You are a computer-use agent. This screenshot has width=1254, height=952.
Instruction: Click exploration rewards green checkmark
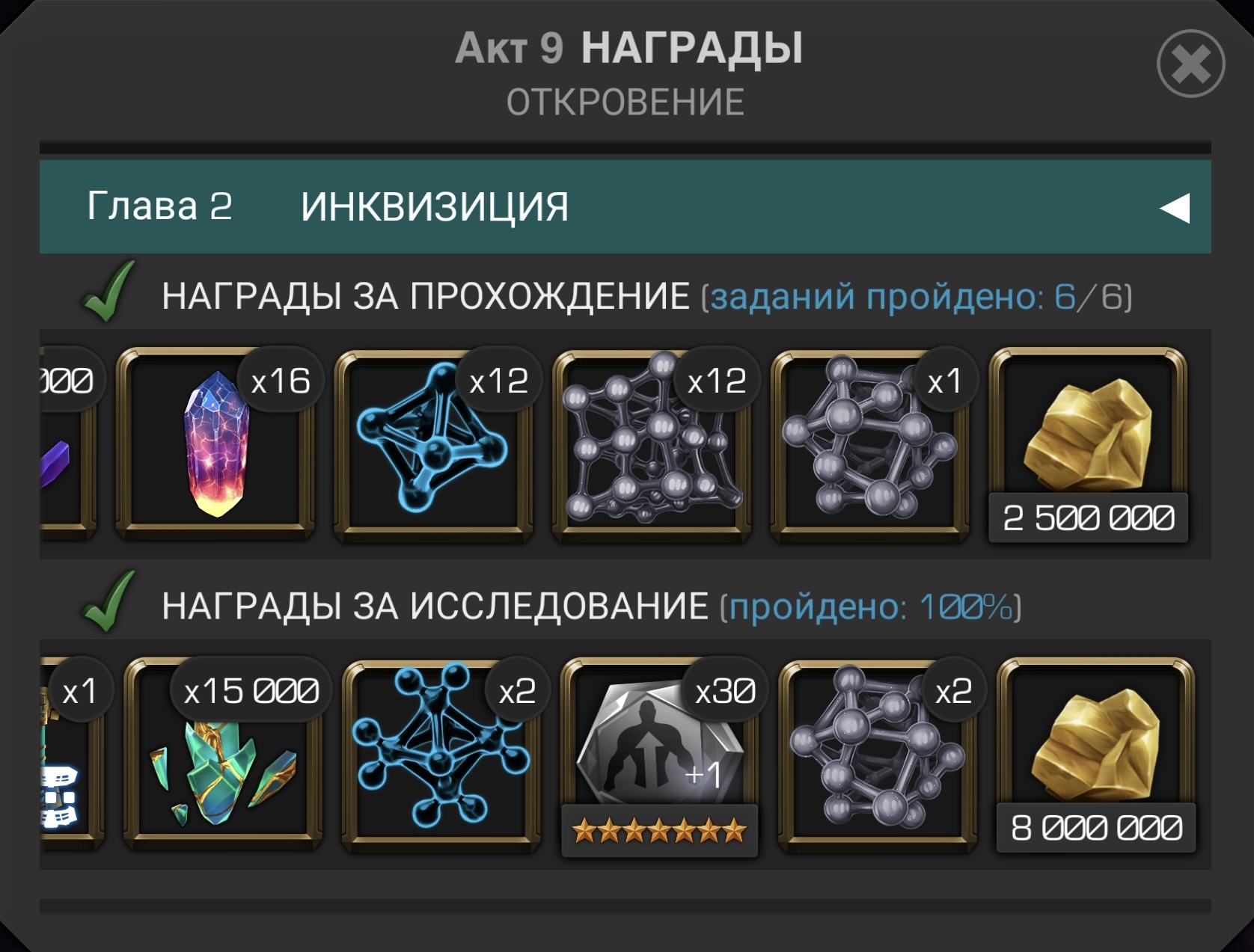coord(108,601)
